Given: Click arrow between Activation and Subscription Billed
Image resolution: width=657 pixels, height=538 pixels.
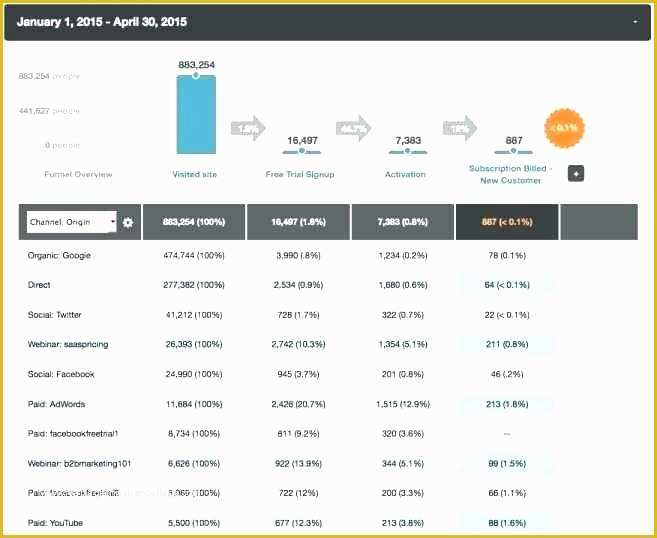Looking at the screenshot, I should tap(460, 128).
